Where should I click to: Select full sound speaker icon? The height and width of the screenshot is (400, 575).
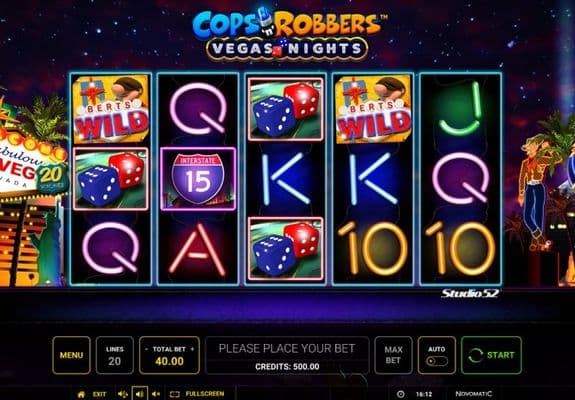click(x=122, y=394)
